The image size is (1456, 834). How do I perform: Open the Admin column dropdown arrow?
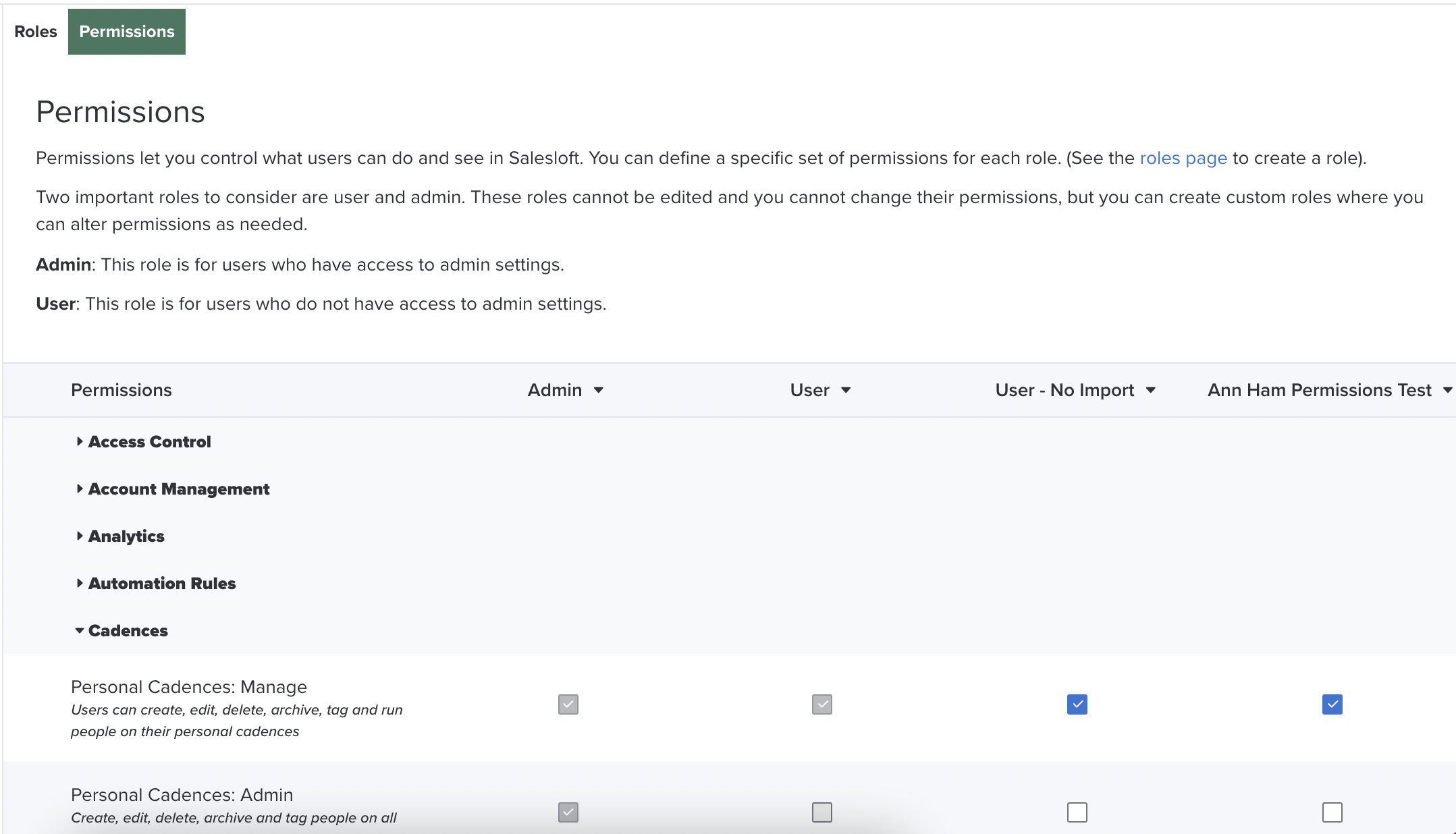pos(598,390)
